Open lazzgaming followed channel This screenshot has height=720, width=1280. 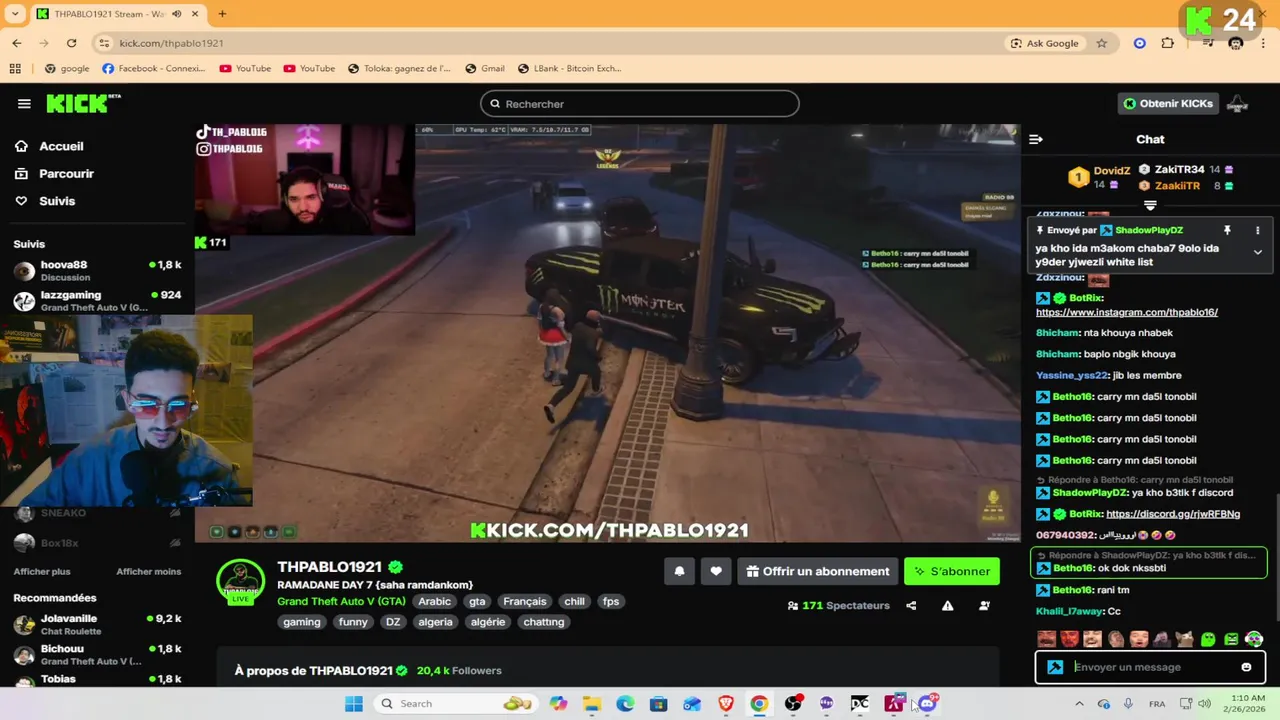pyautogui.click(x=97, y=301)
